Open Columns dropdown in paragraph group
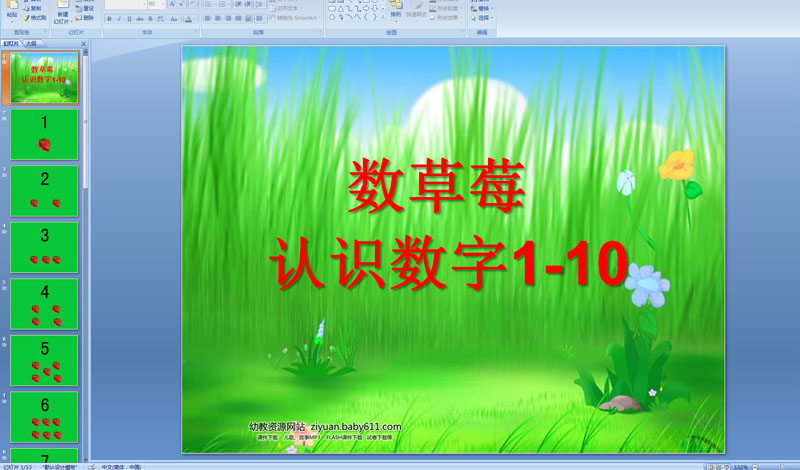Screen dimensions: 800x470 point(260,18)
